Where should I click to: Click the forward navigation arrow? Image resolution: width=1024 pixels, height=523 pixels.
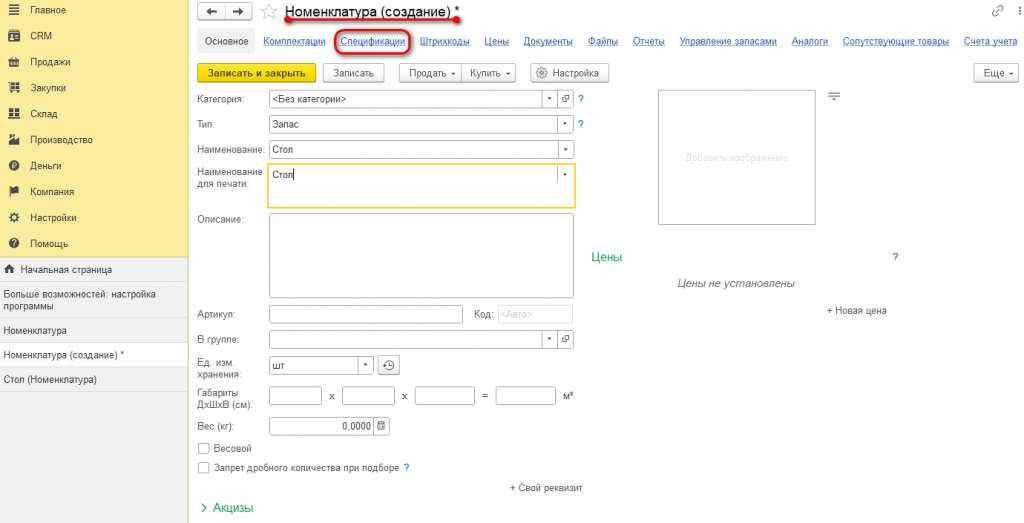[238, 11]
